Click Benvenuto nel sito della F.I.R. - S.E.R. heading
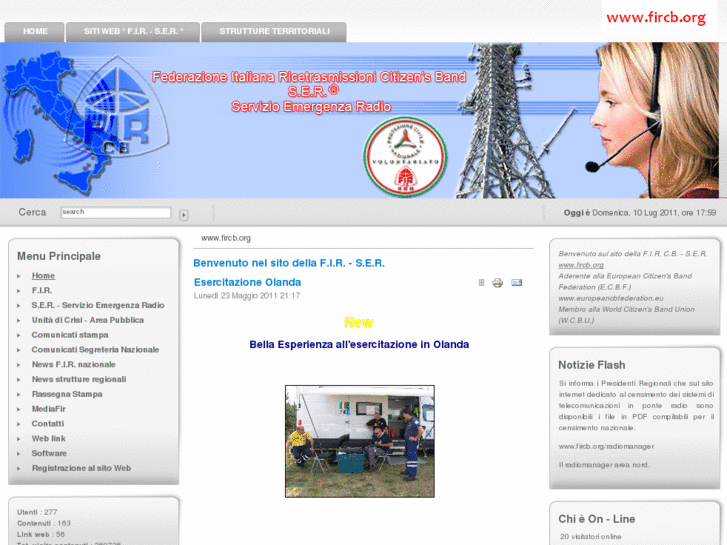 [x=289, y=263]
